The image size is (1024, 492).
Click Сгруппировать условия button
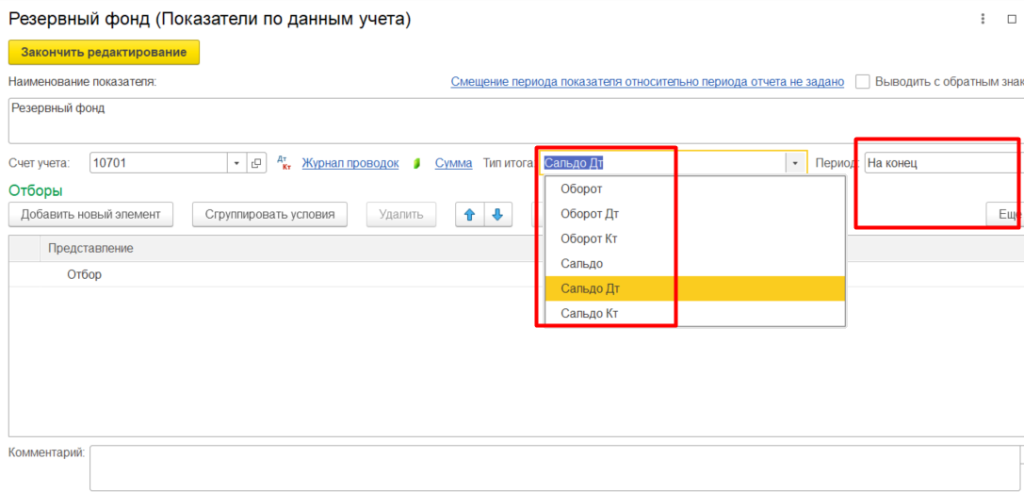click(269, 214)
